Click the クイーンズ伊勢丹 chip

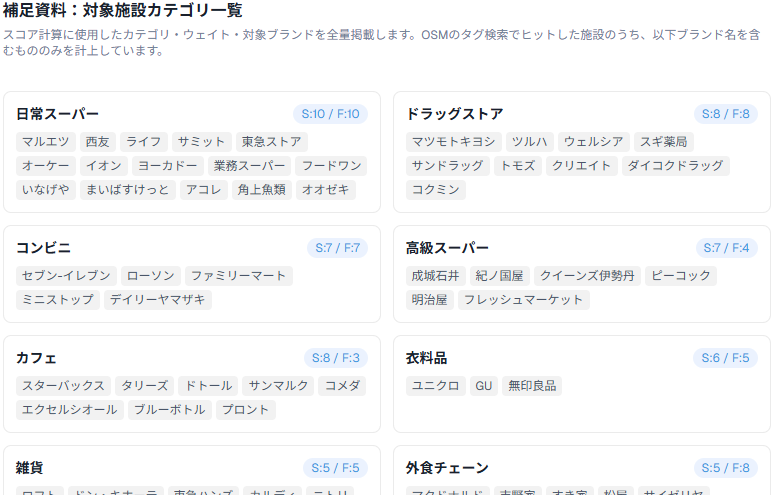tap(587, 276)
